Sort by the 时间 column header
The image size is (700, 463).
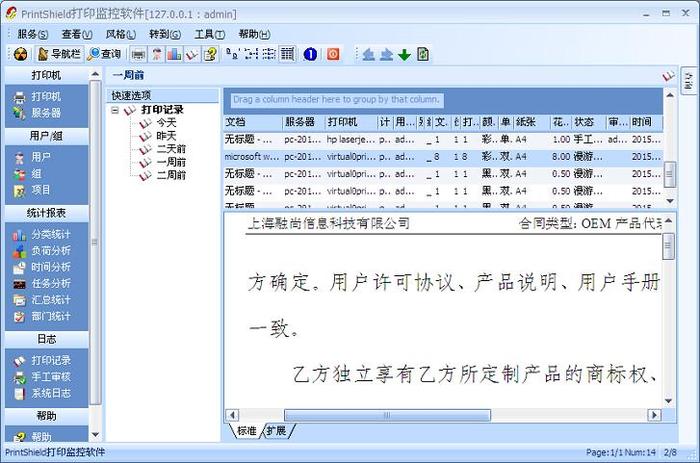tap(646, 122)
